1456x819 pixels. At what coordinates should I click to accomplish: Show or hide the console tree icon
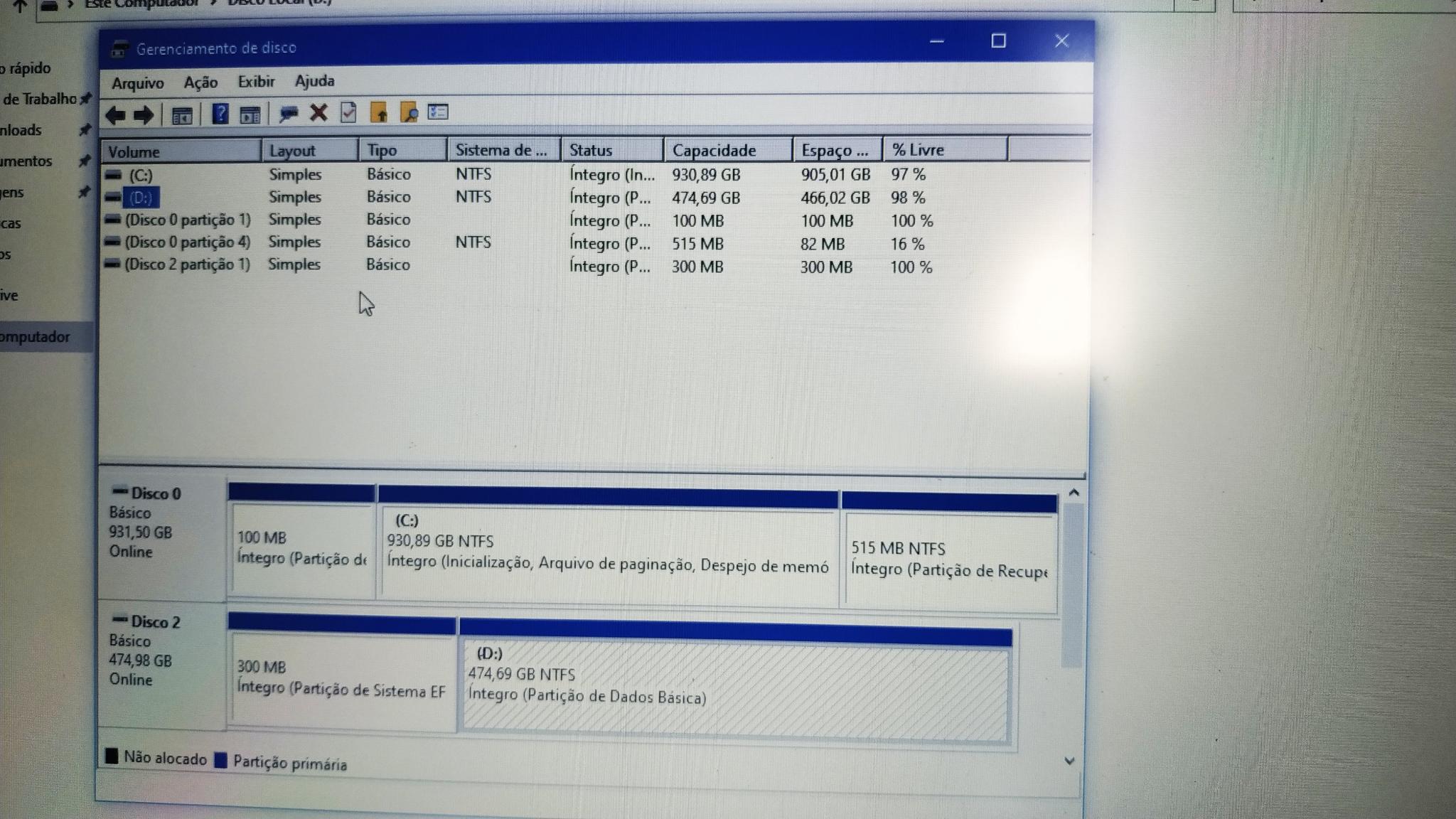(182, 114)
